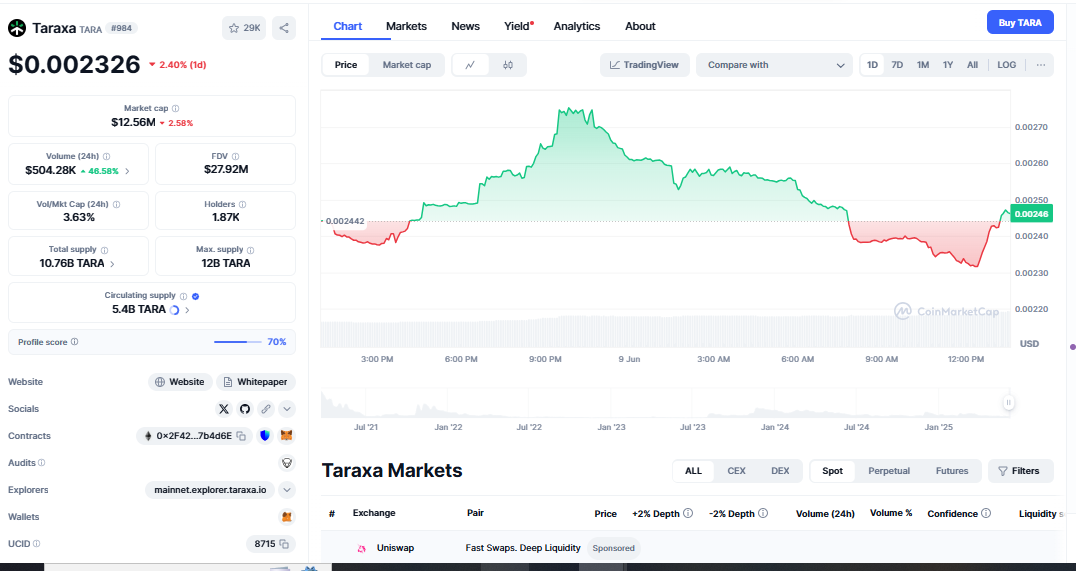Open the Chart tab

(x=347, y=26)
